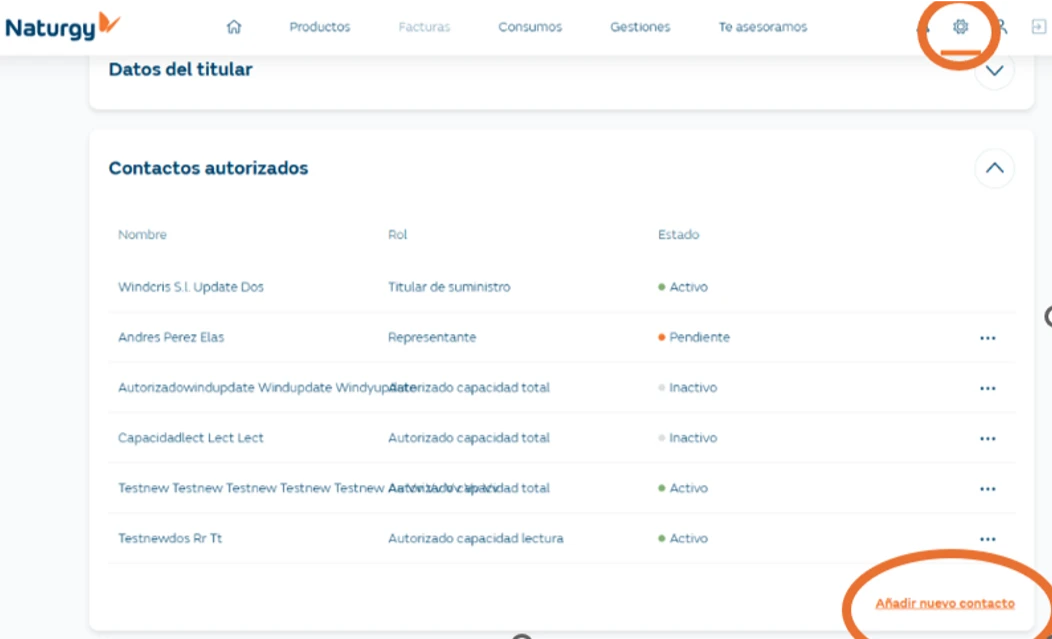1052x639 pixels.
Task: Collapse the Contactos autorizados section
Action: tap(994, 168)
